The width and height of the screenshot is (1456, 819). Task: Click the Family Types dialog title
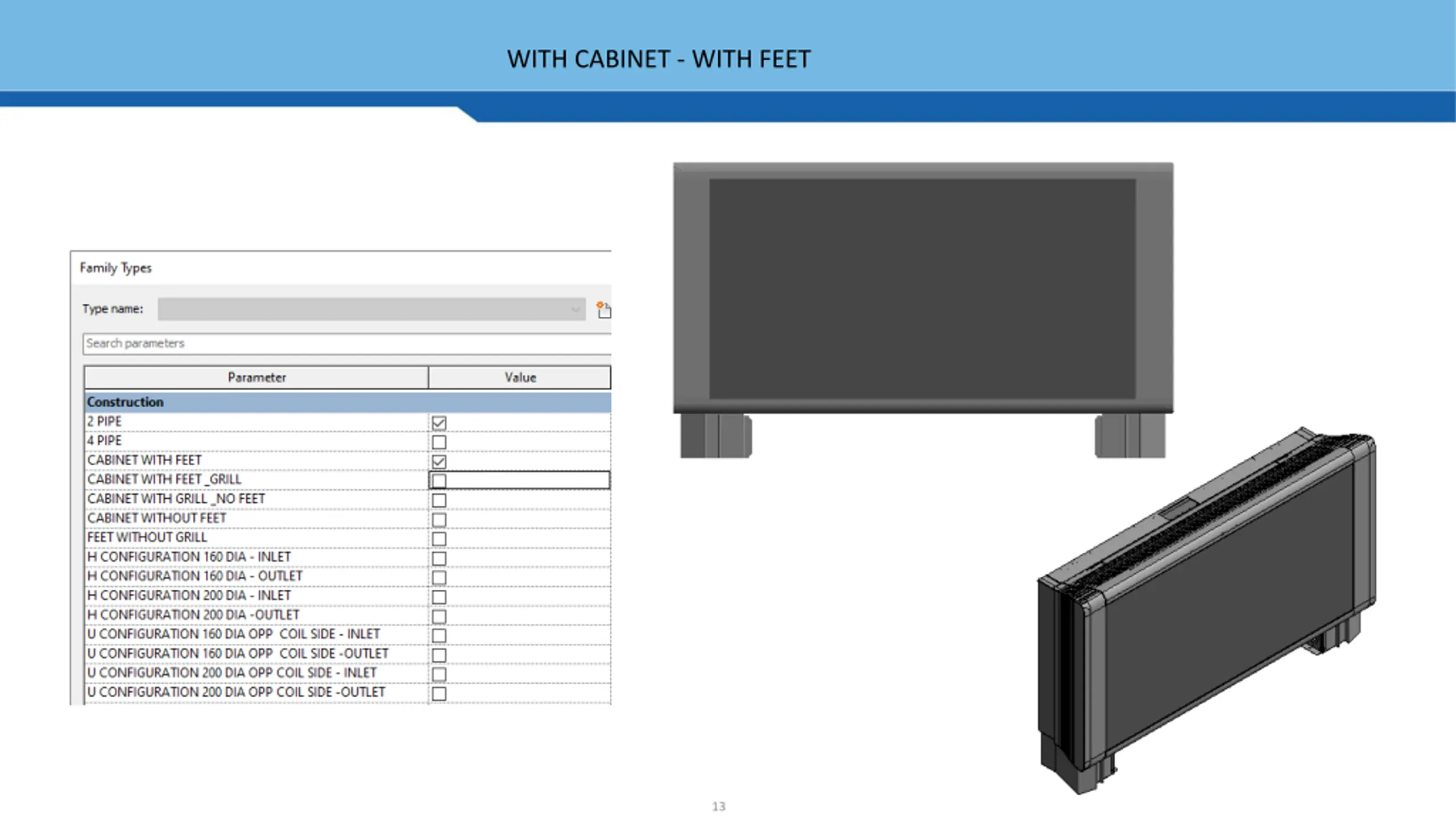tap(115, 268)
